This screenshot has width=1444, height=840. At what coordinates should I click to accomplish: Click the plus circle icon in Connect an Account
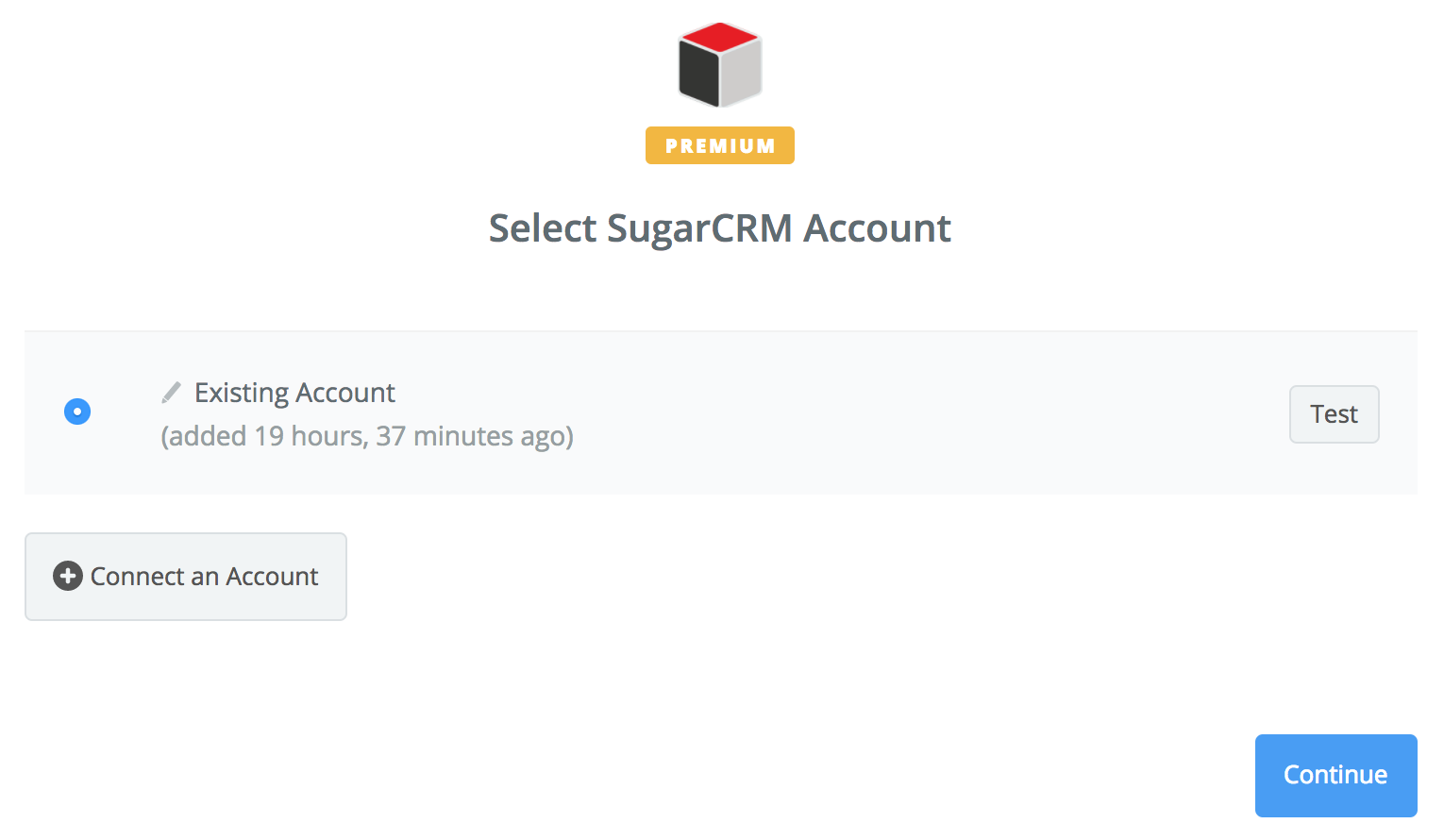(68, 576)
